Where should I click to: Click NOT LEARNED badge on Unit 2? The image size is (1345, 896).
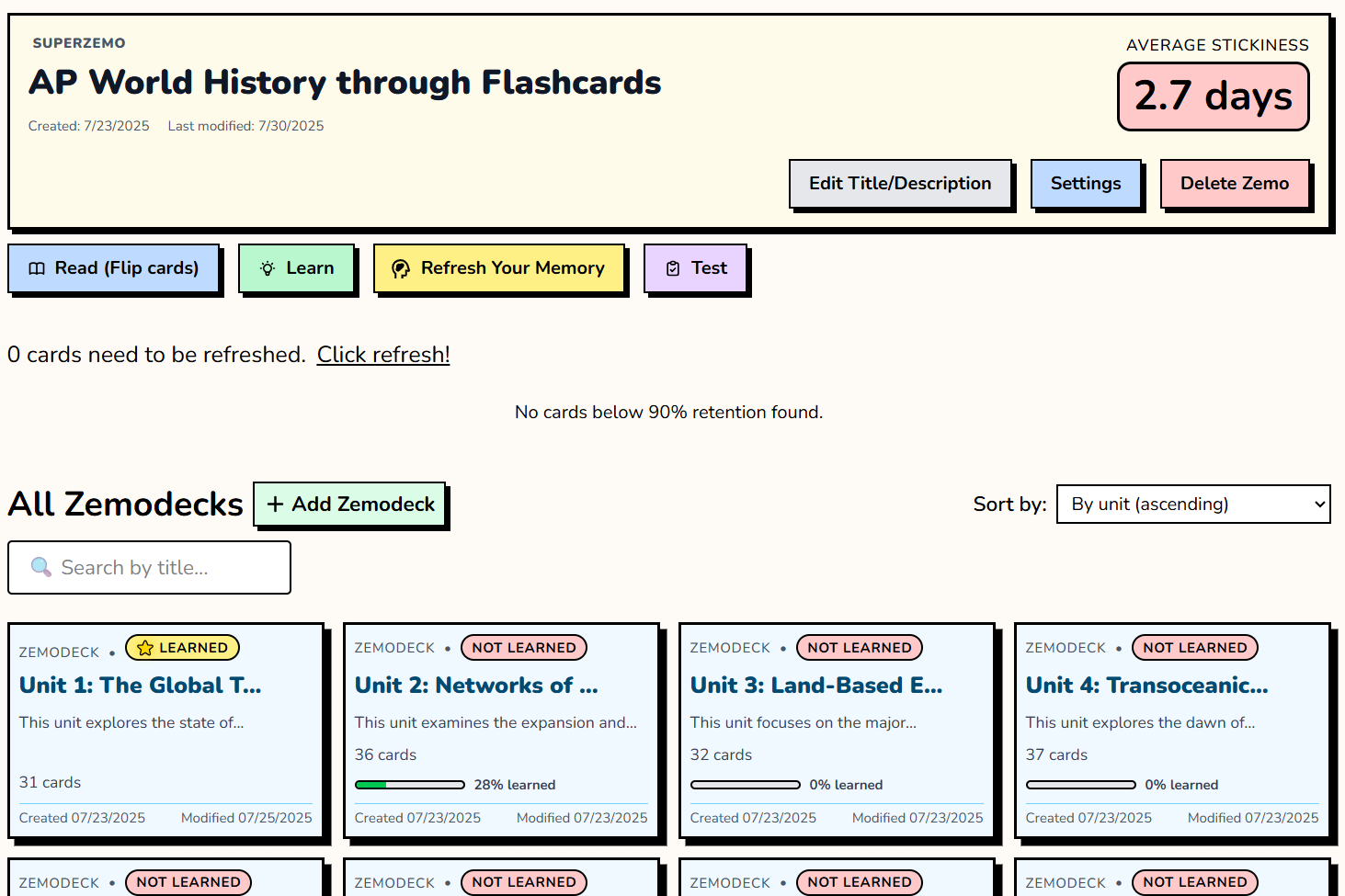524,648
